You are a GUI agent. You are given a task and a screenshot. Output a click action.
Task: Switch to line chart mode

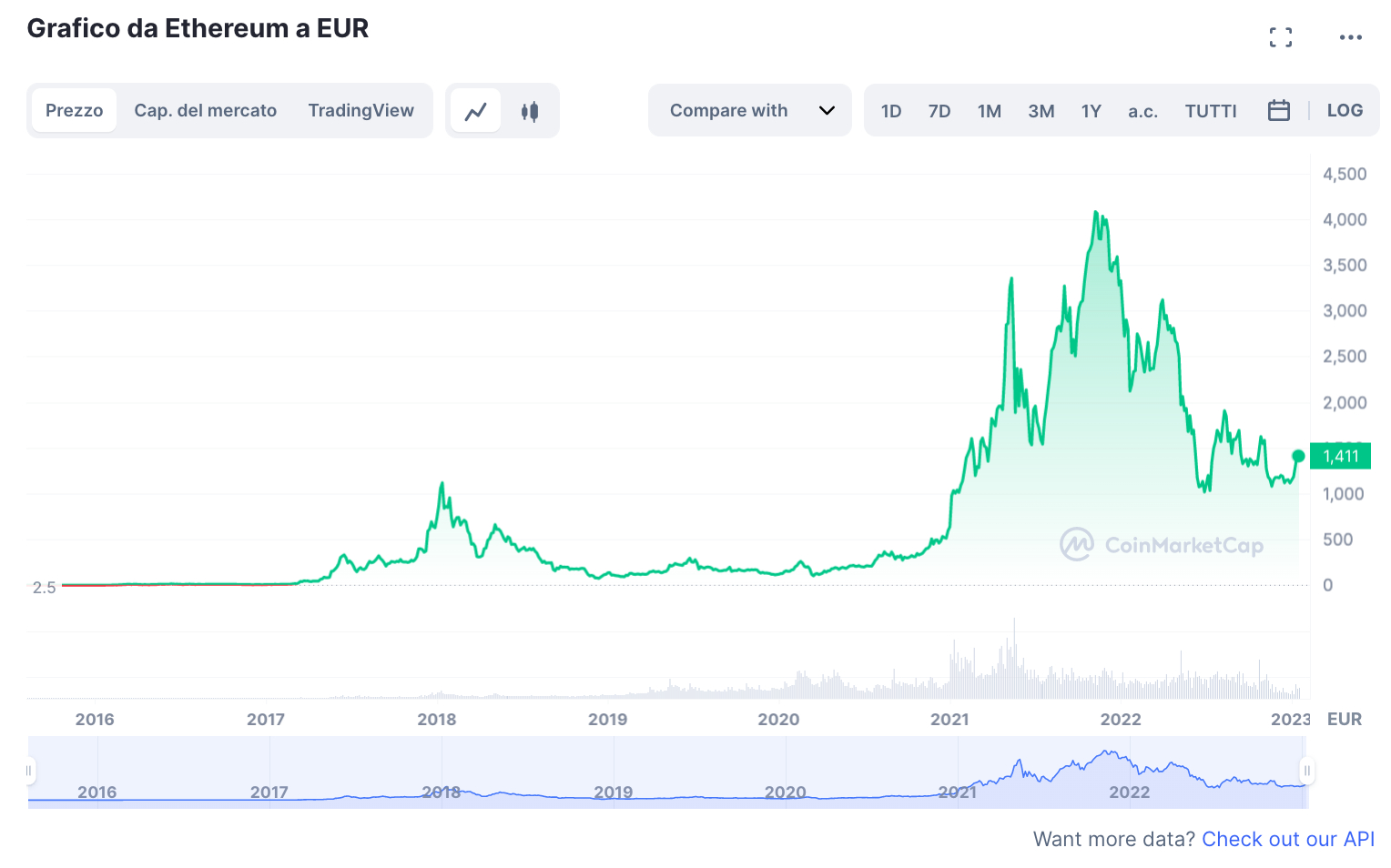click(475, 111)
